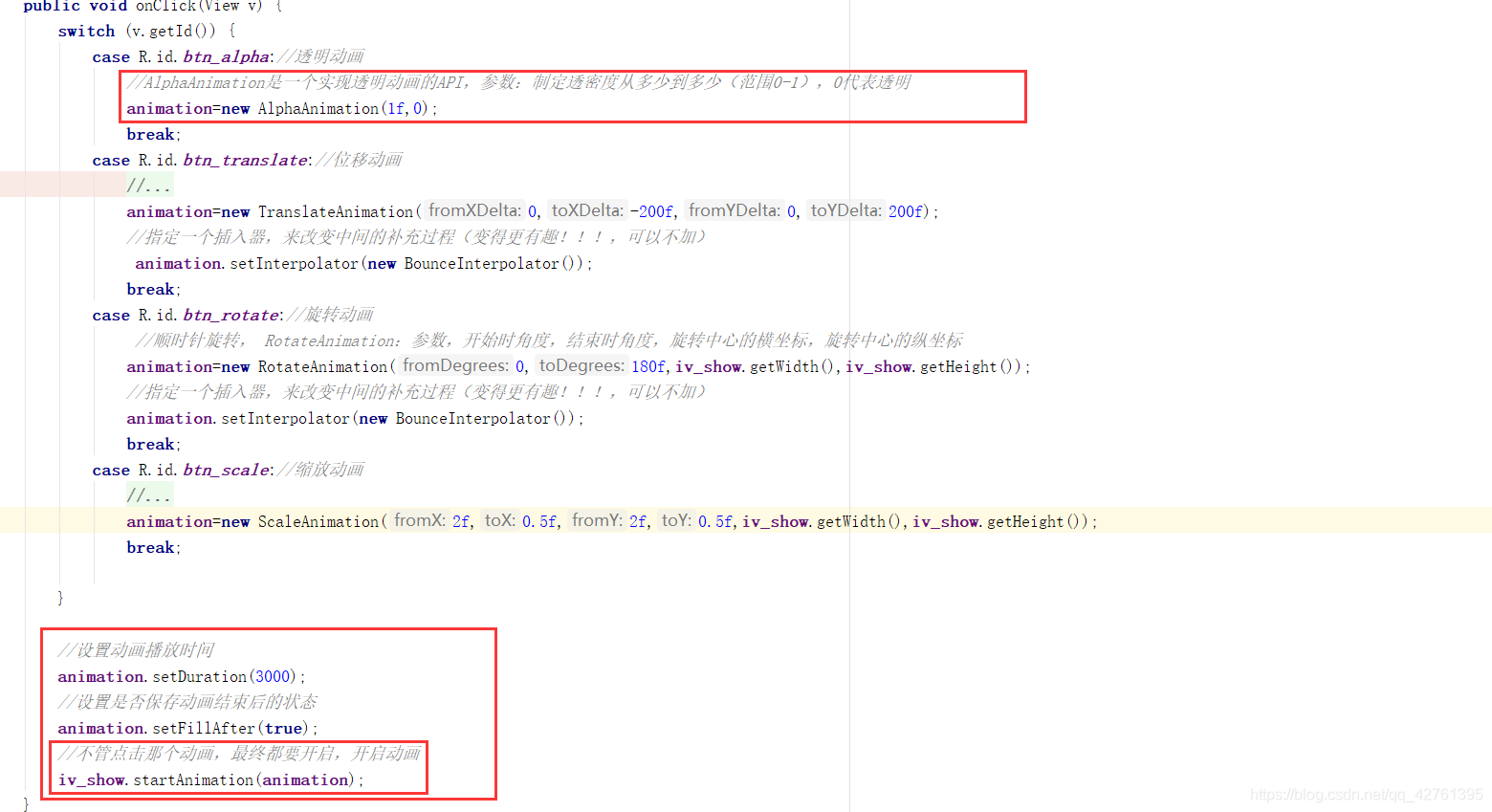This screenshot has width=1492, height=812.
Task: Click 'BounceInterpolator()' in the btn_rotate case
Action: tap(484, 418)
